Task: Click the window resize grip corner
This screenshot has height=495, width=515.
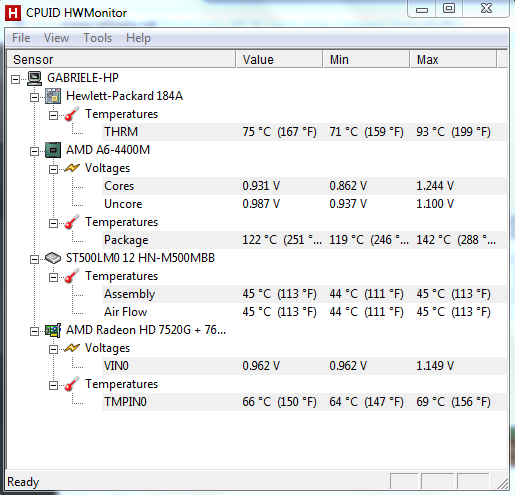Action: click(x=503, y=484)
